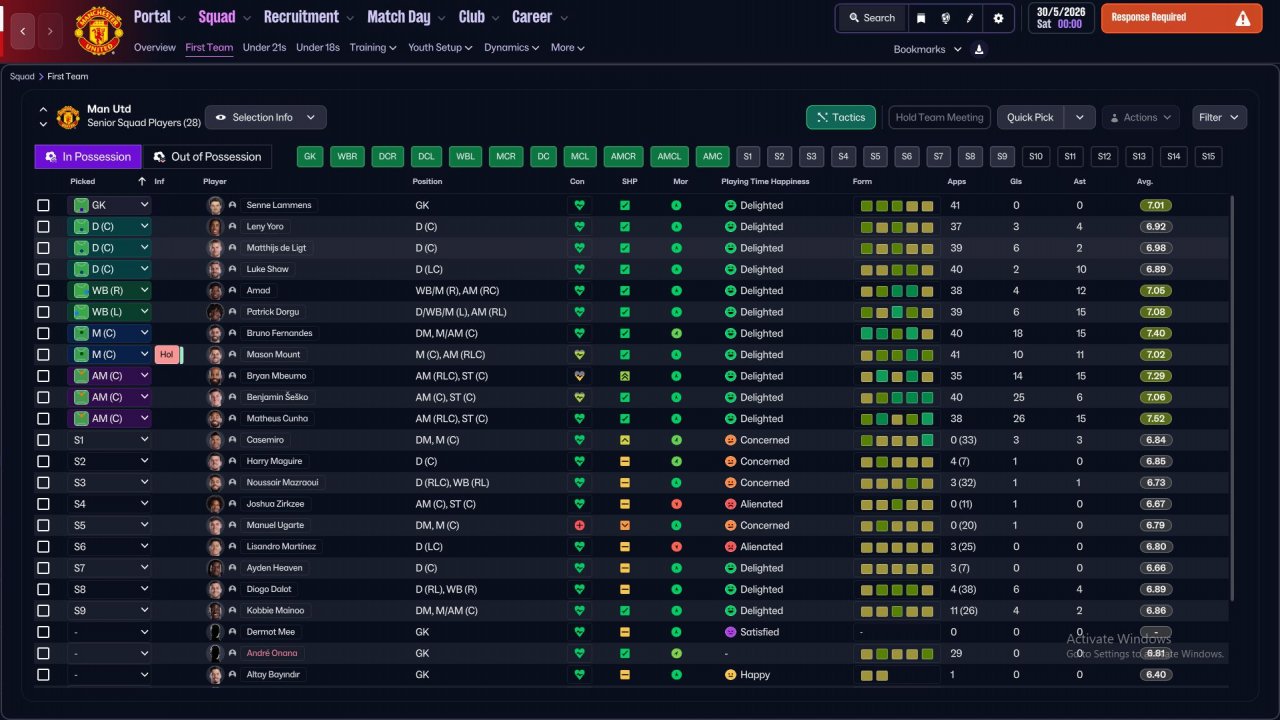Screen dimensions: 1280x720
Task: Click the info icon beside Bruno Fernandes
Action: coord(232,333)
